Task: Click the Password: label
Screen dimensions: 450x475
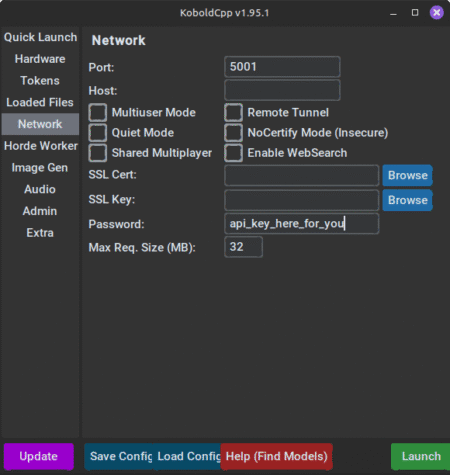Action: tap(116, 224)
